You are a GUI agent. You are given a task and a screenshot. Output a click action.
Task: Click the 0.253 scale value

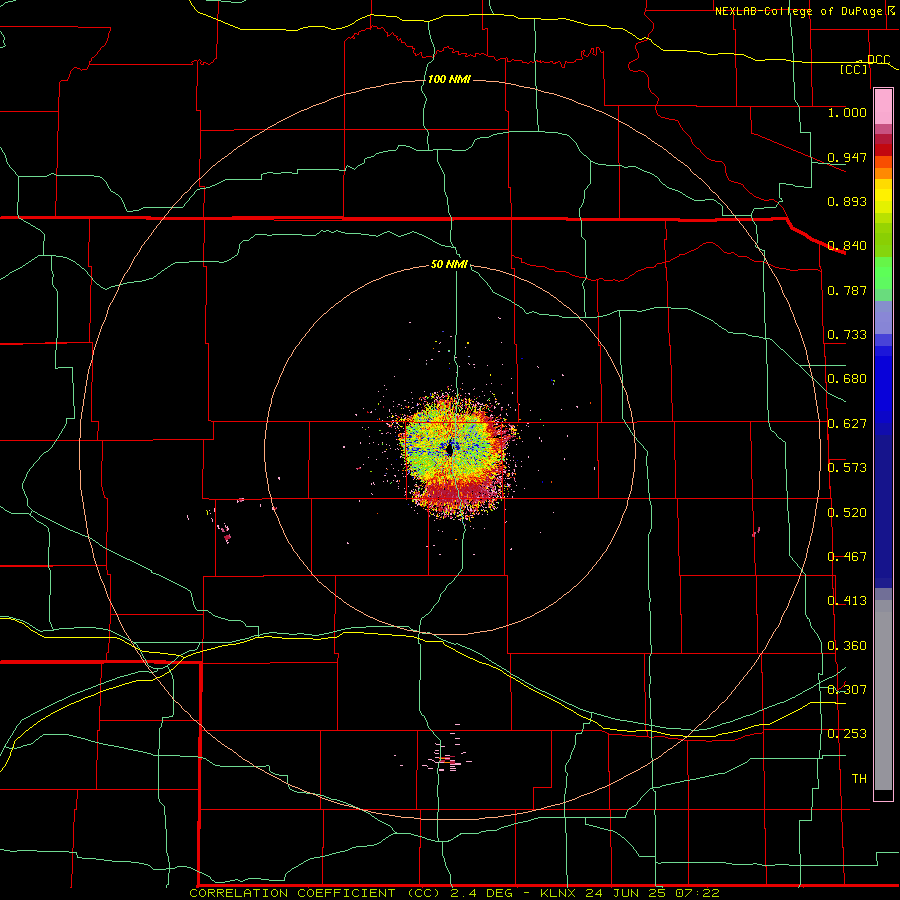coord(847,734)
